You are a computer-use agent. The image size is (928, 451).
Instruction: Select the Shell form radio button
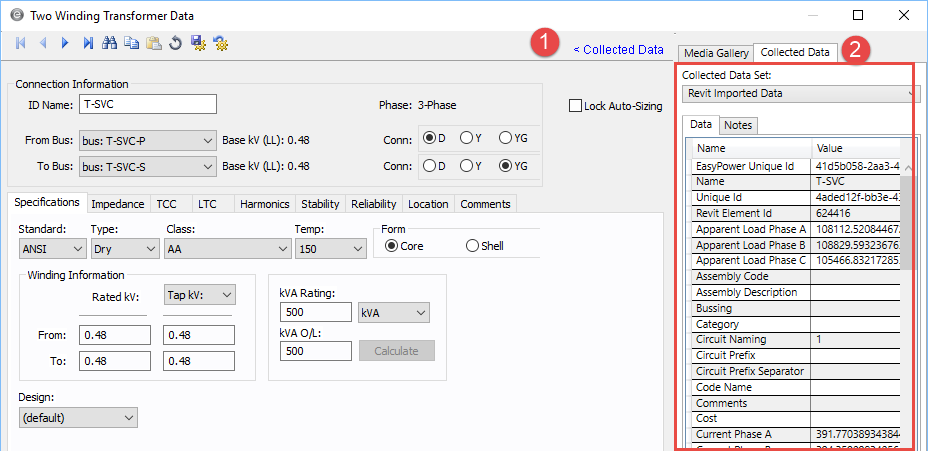(472, 246)
